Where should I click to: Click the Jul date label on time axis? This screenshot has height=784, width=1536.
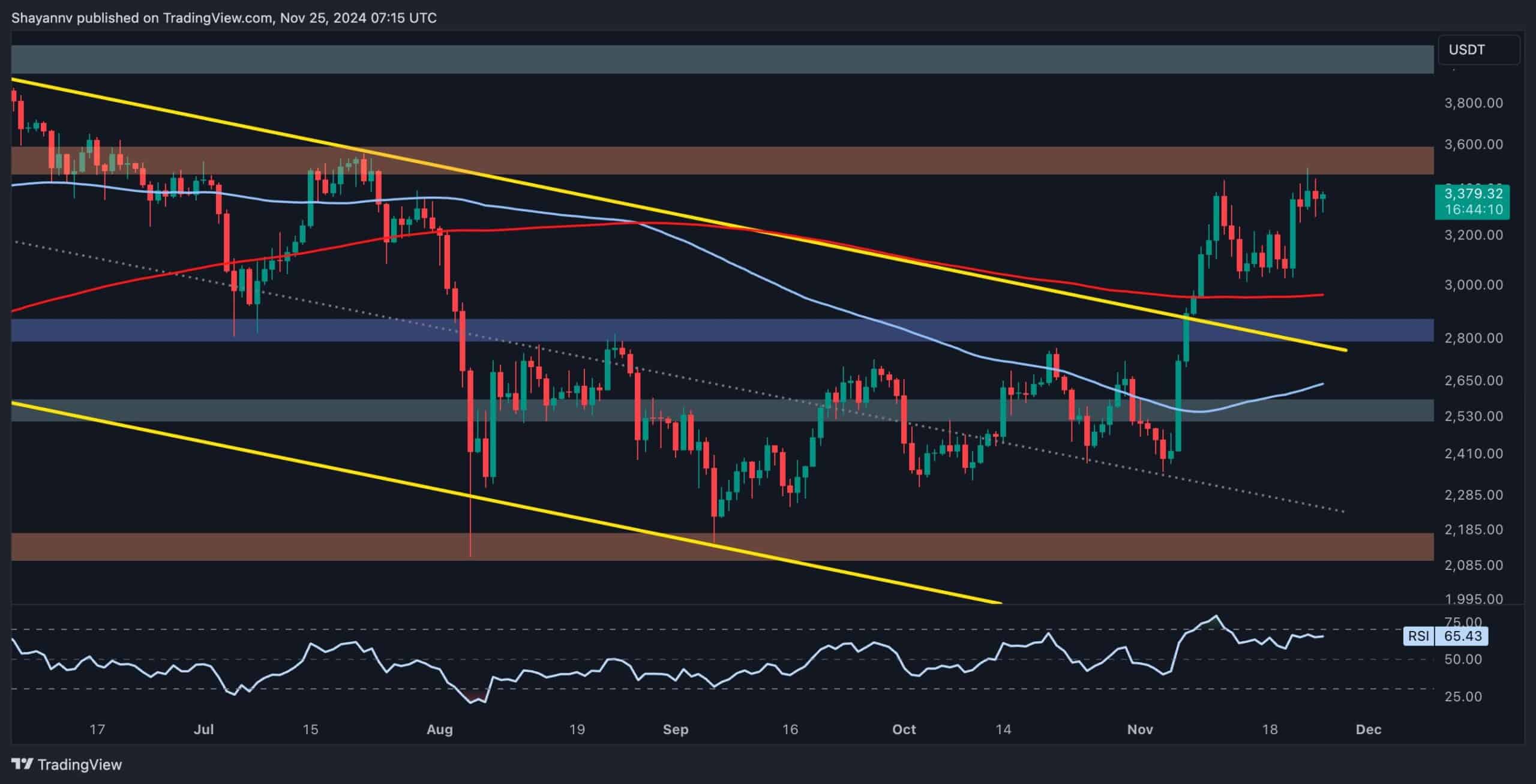pyautogui.click(x=204, y=730)
